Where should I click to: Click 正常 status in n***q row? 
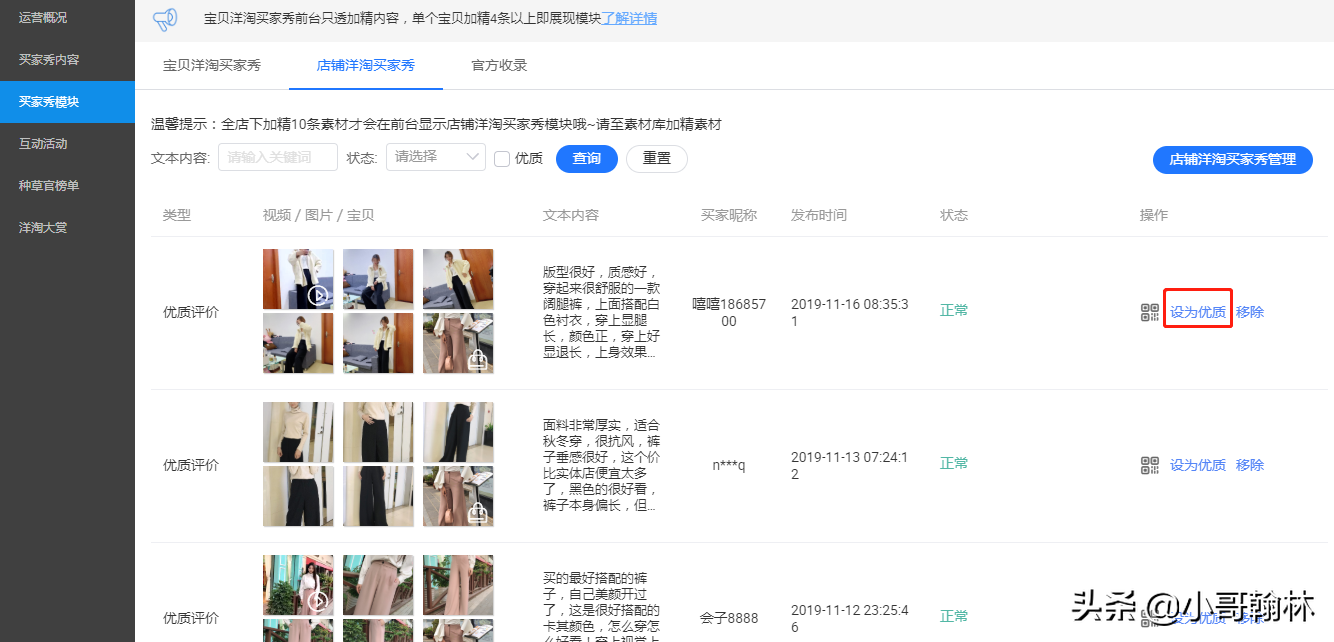954,463
